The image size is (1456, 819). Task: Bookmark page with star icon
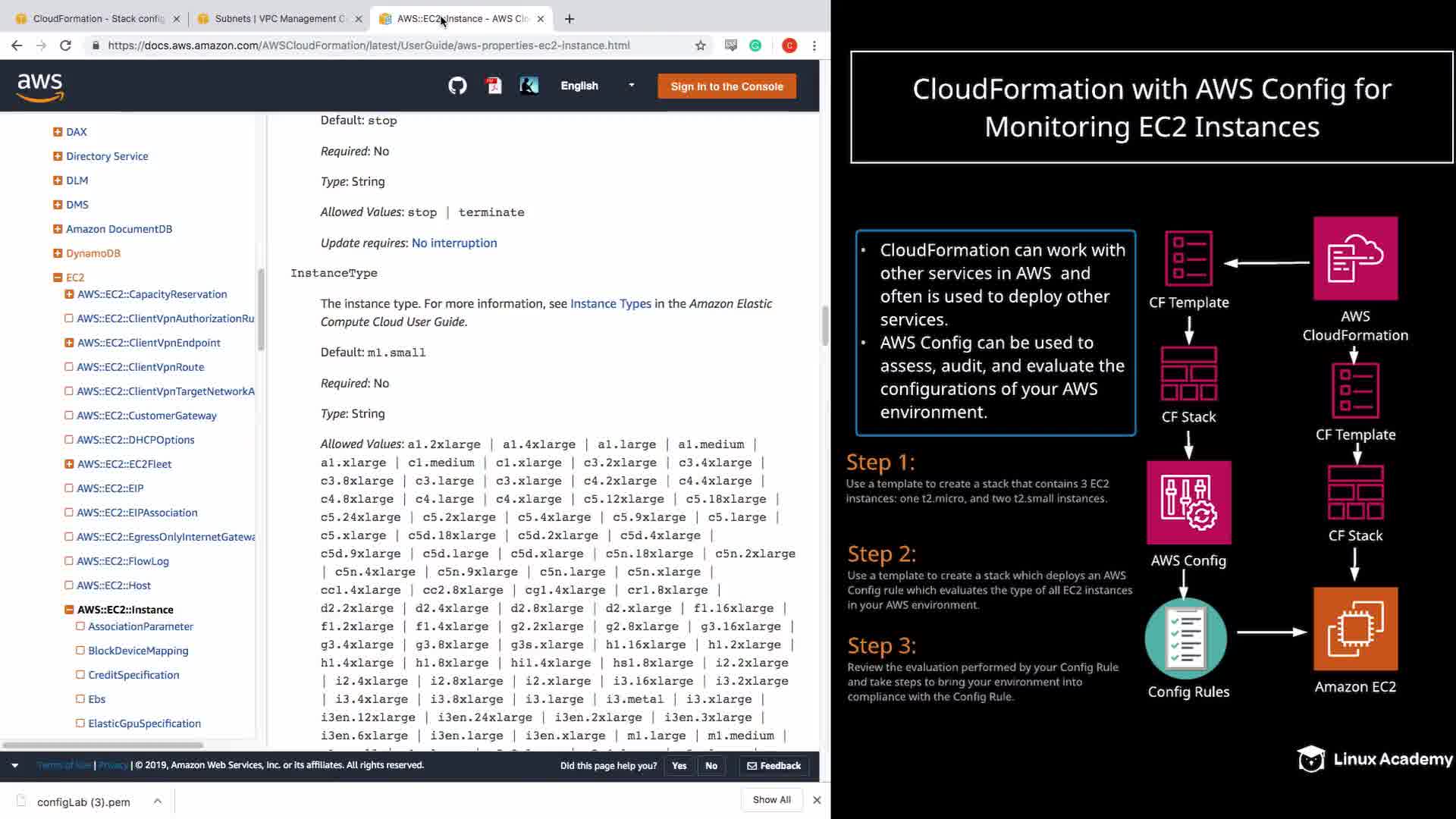(700, 45)
